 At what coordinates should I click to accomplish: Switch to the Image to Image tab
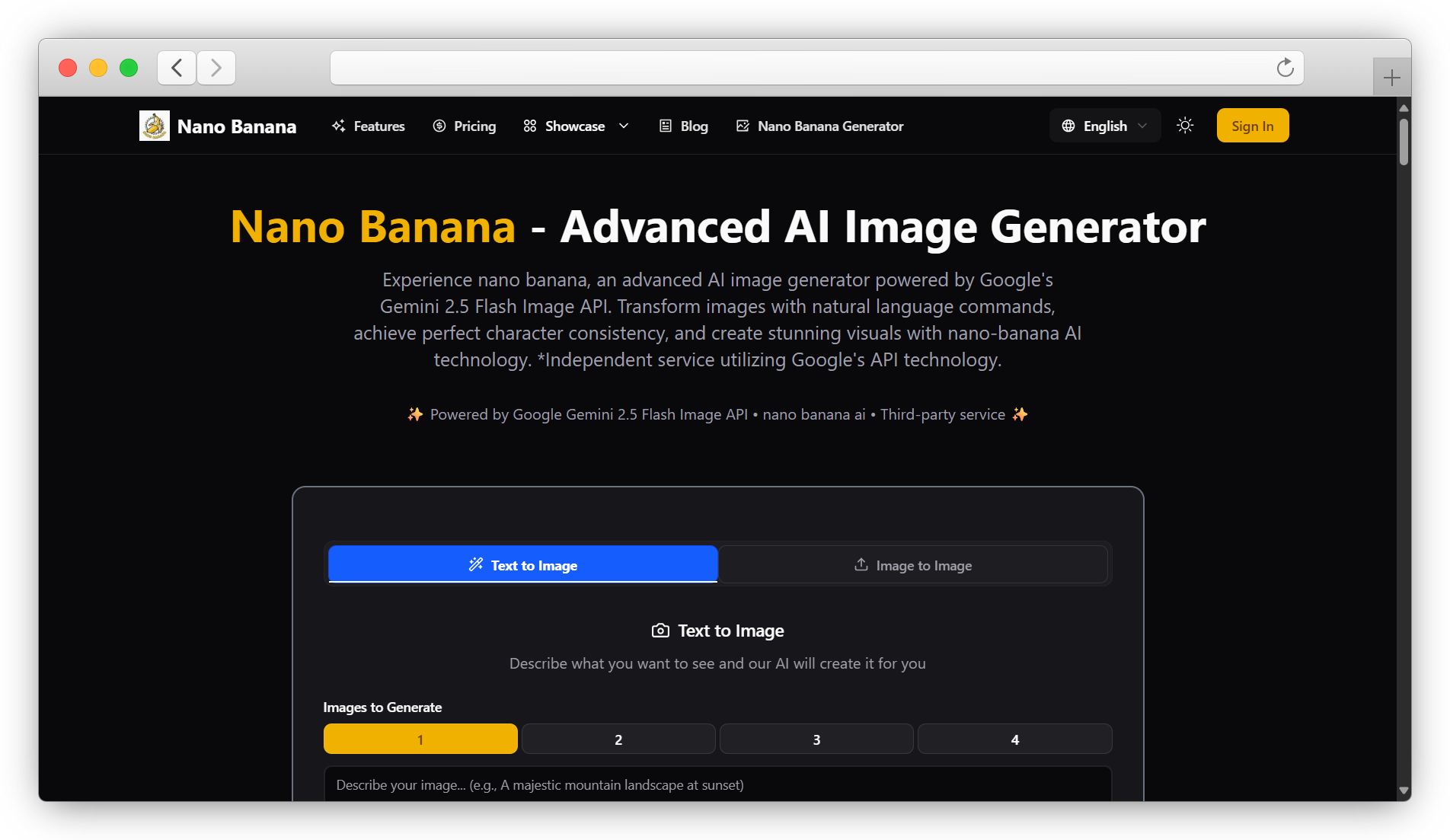[912, 564]
